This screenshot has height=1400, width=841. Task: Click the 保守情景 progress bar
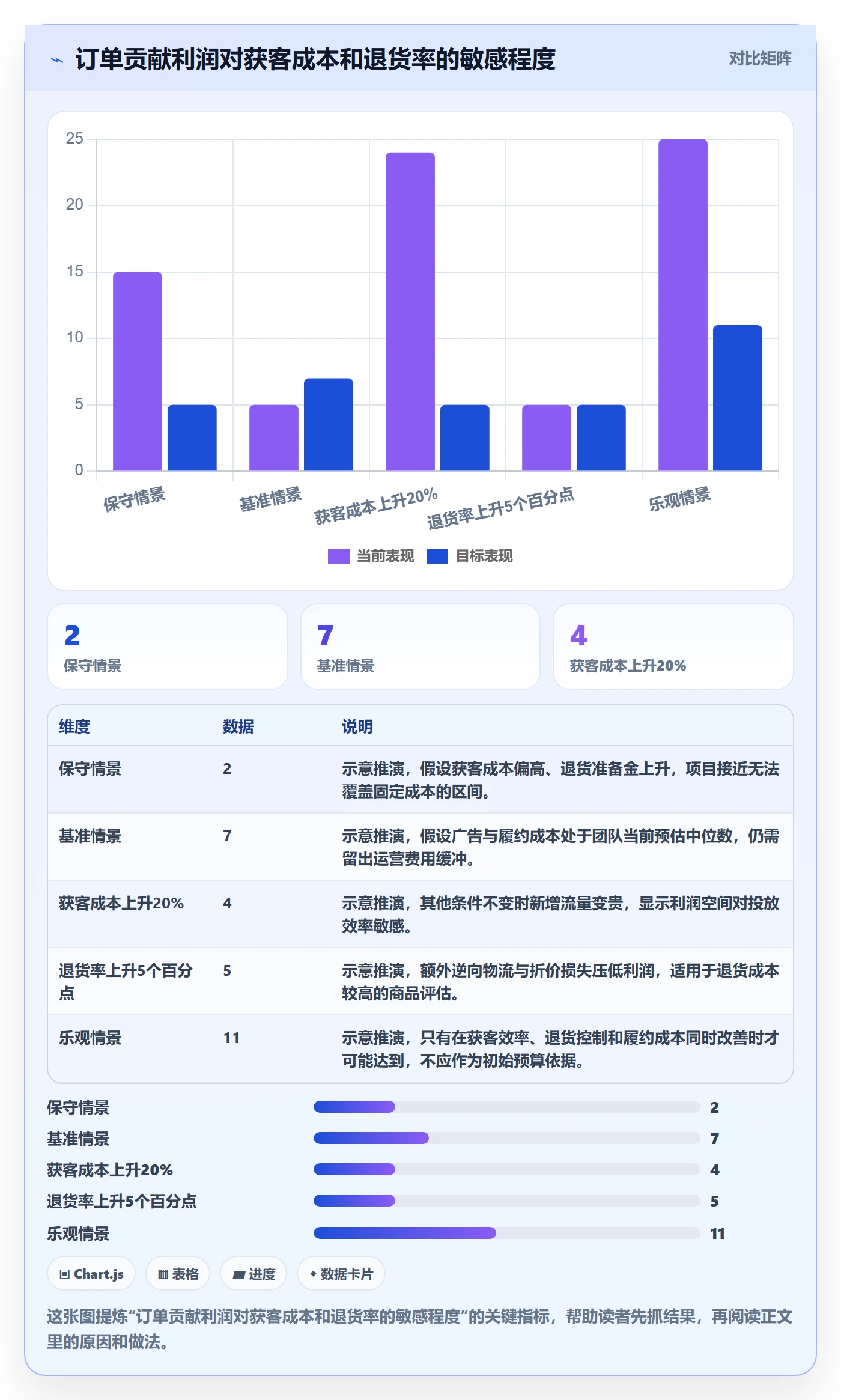pyautogui.click(x=507, y=1107)
